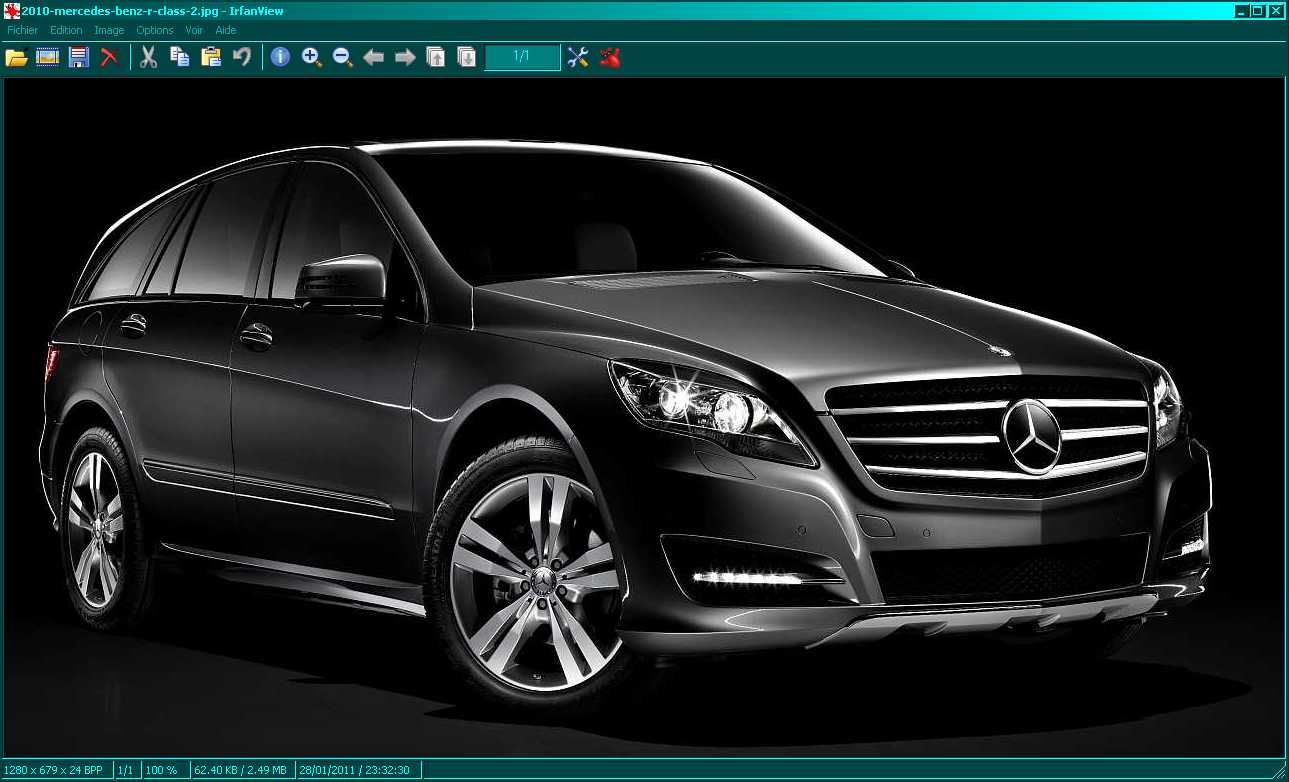Click the displayed Mercedes car image

point(644,418)
